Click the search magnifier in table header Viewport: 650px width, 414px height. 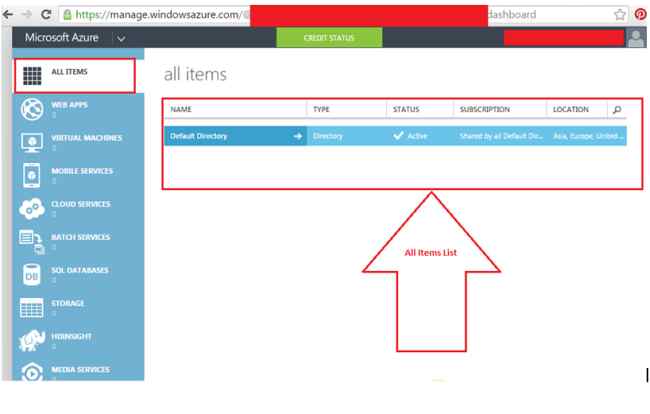click(617, 110)
